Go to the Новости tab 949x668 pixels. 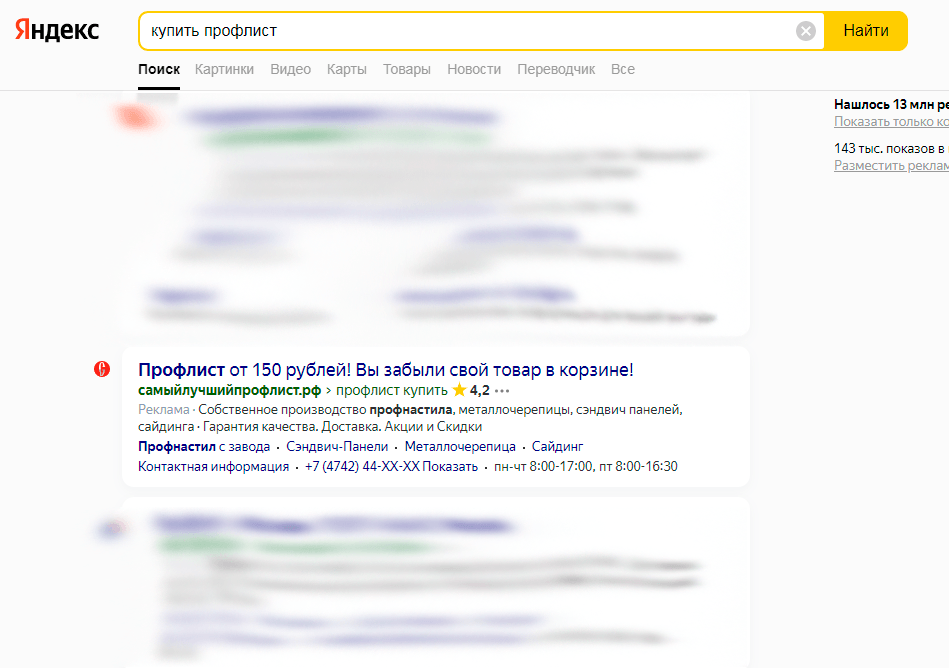pos(474,70)
